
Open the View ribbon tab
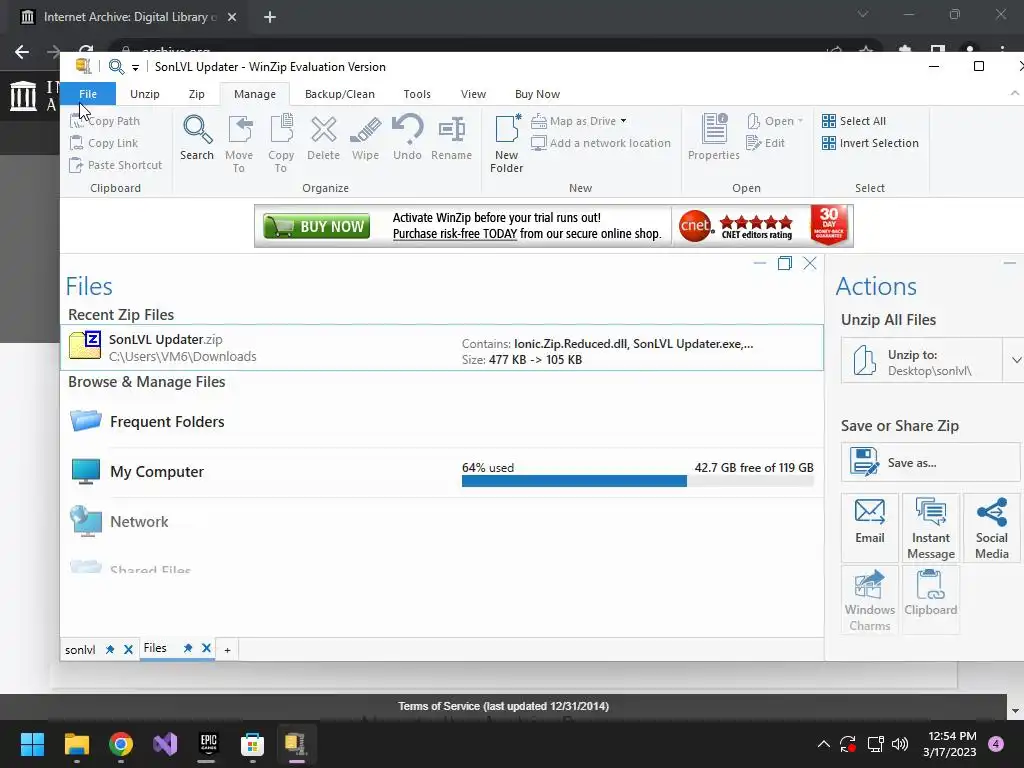pos(473,94)
